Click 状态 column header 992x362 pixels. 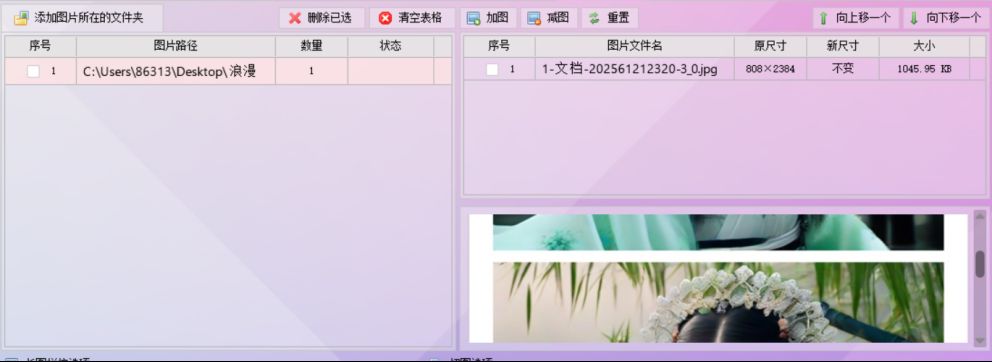click(390, 46)
